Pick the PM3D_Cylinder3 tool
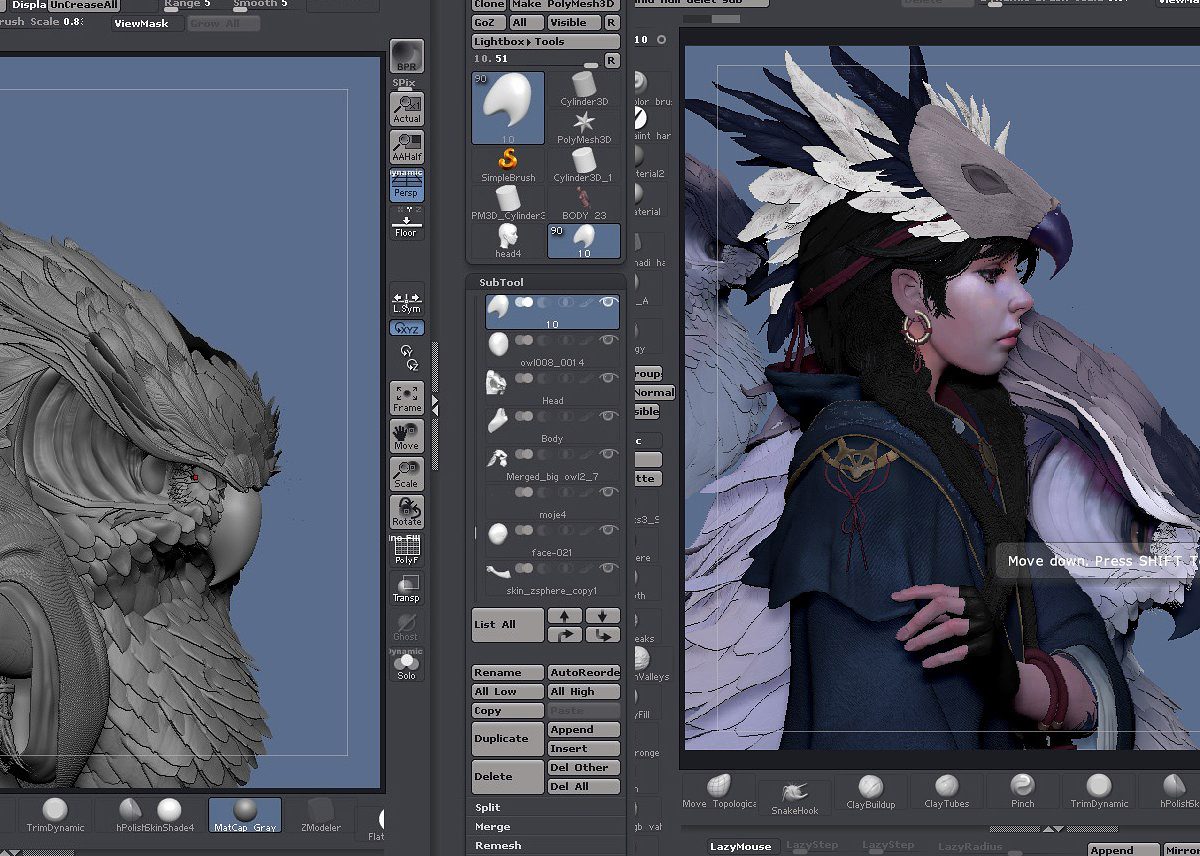1200x856 pixels. point(508,203)
